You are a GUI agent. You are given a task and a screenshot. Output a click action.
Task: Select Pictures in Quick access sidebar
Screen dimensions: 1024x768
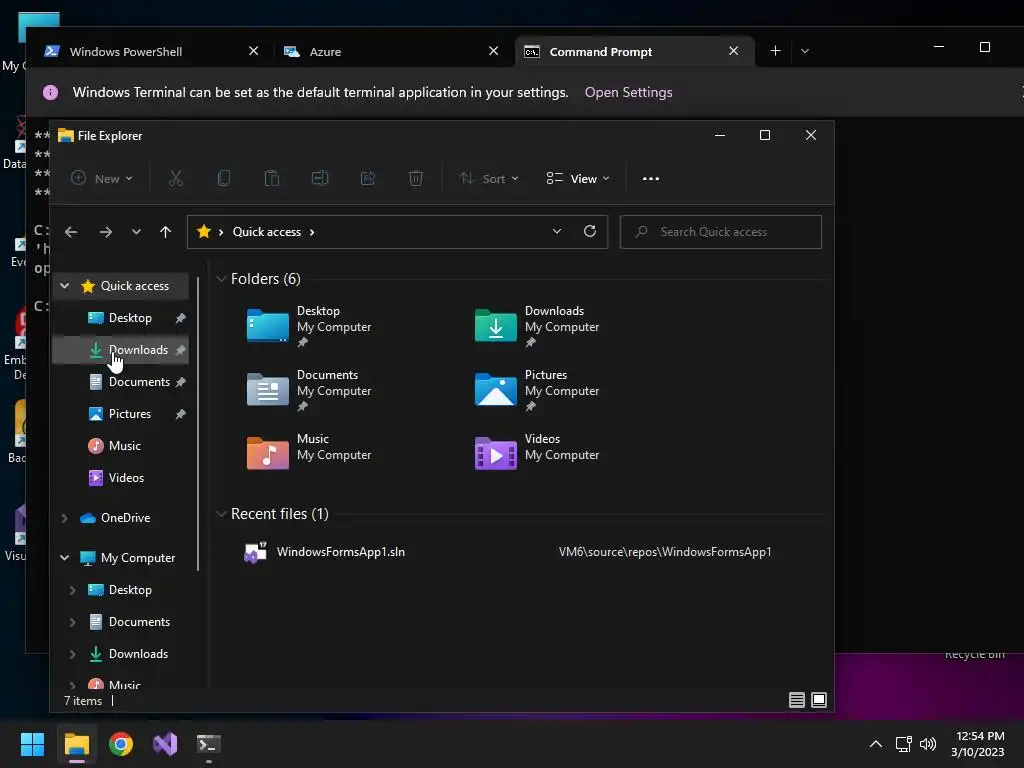(120, 414)
